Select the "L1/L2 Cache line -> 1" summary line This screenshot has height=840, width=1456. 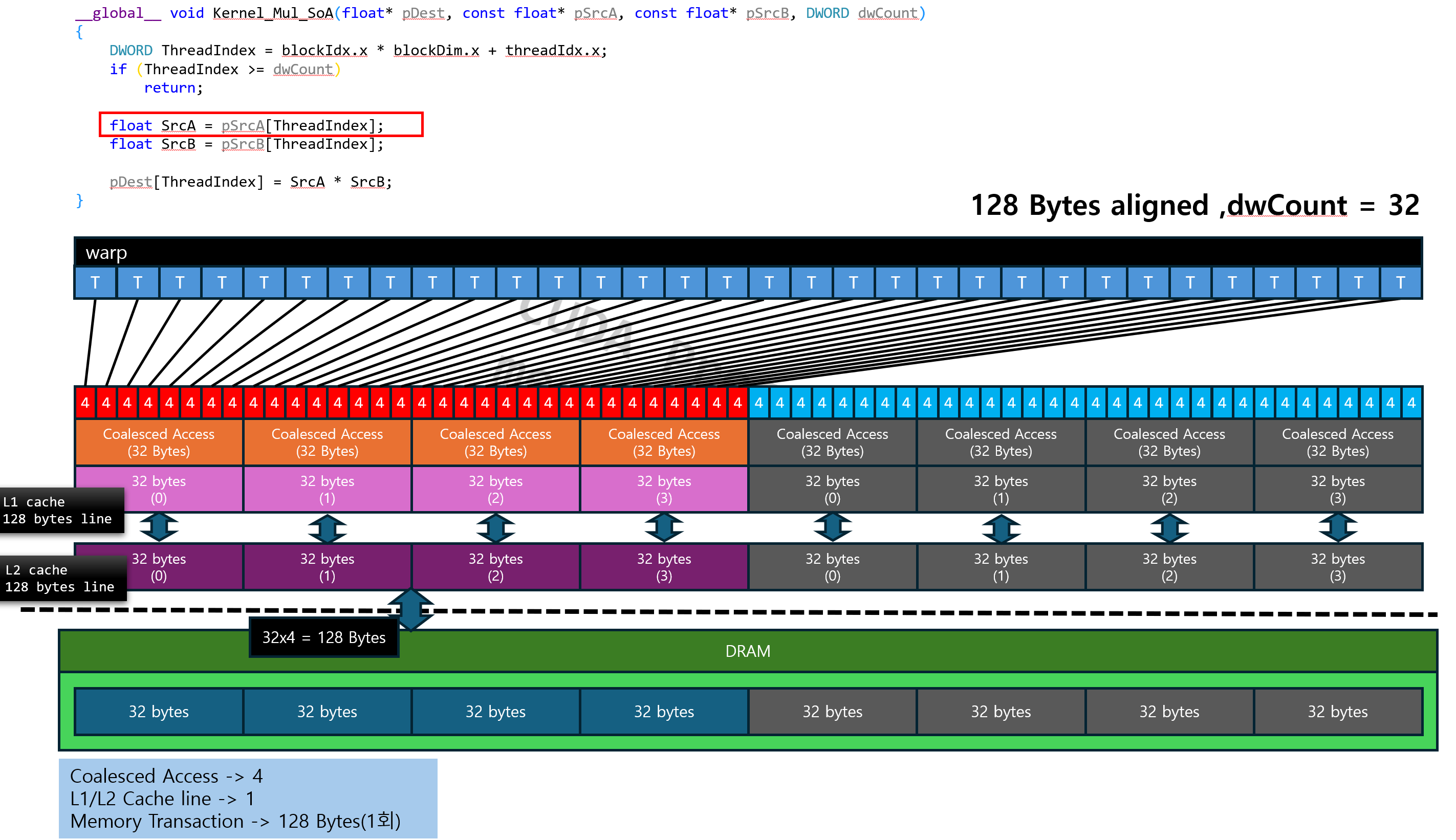162,799
